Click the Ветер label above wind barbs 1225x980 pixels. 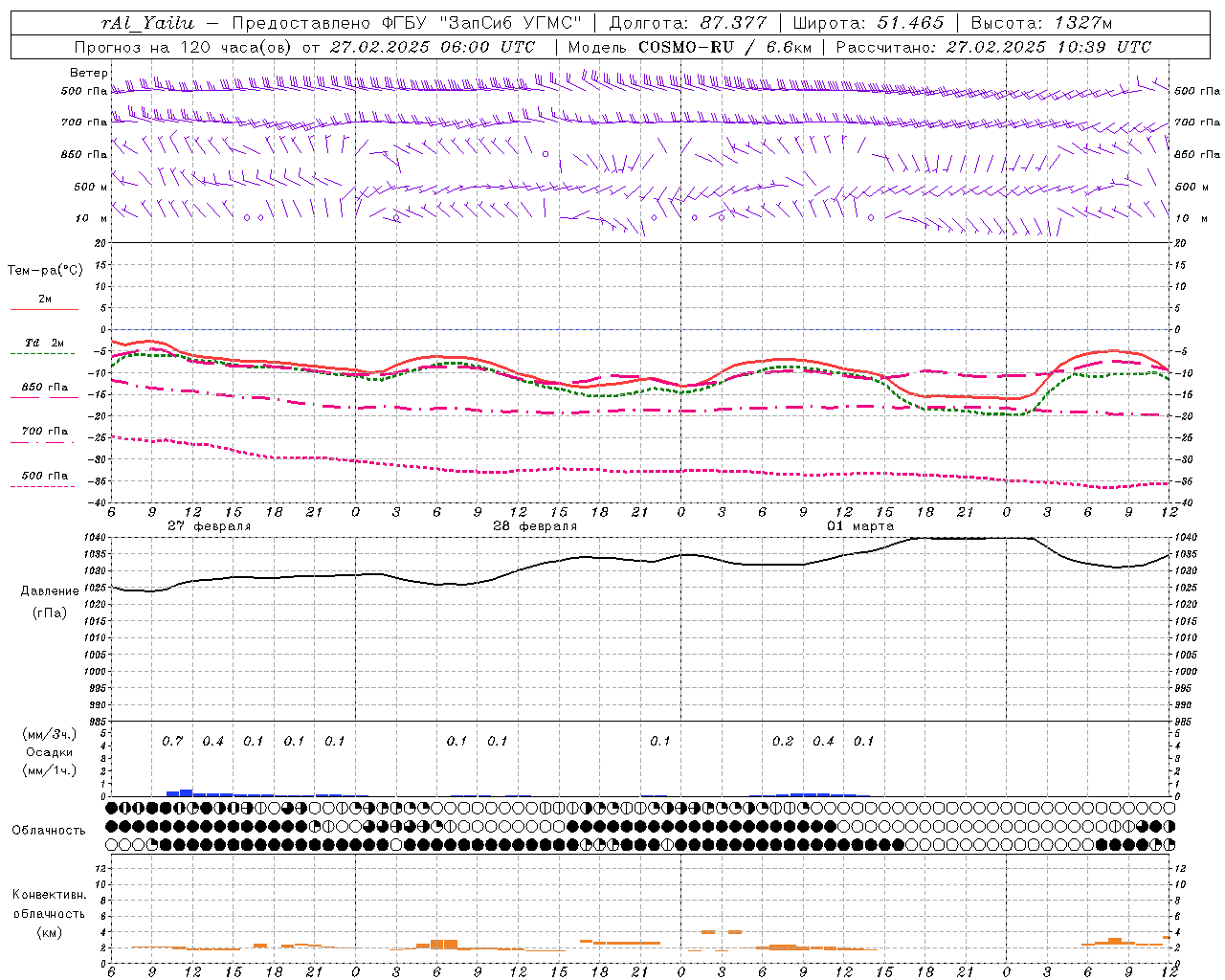[89, 73]
